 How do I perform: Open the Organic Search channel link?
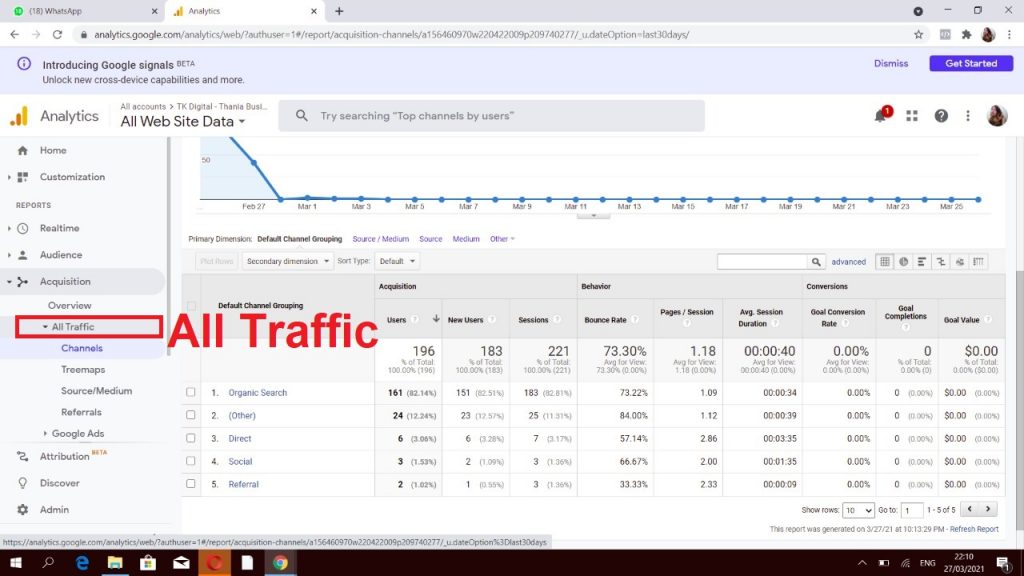(257, 393)
